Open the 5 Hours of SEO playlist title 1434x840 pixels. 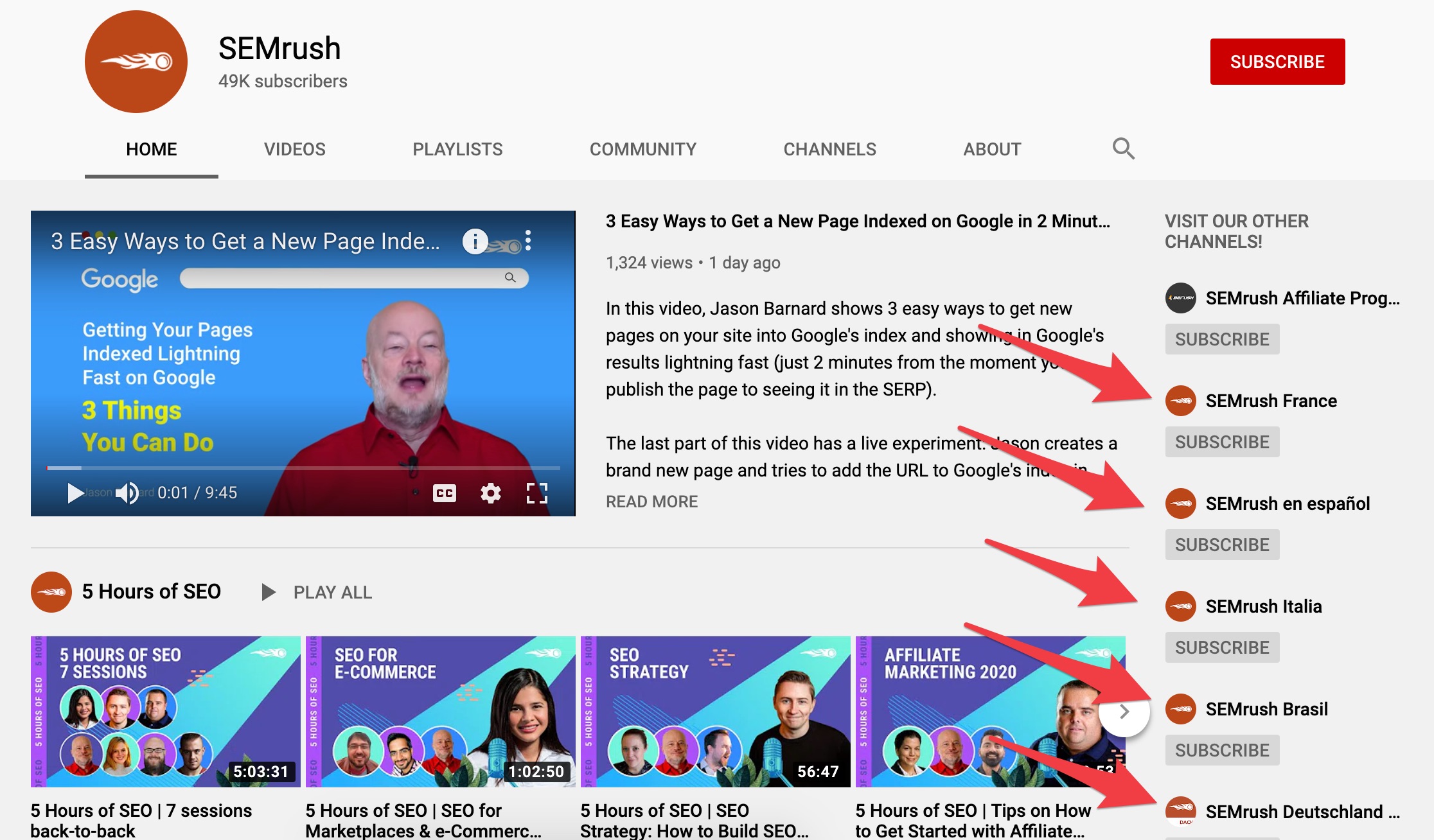point(152,591)
